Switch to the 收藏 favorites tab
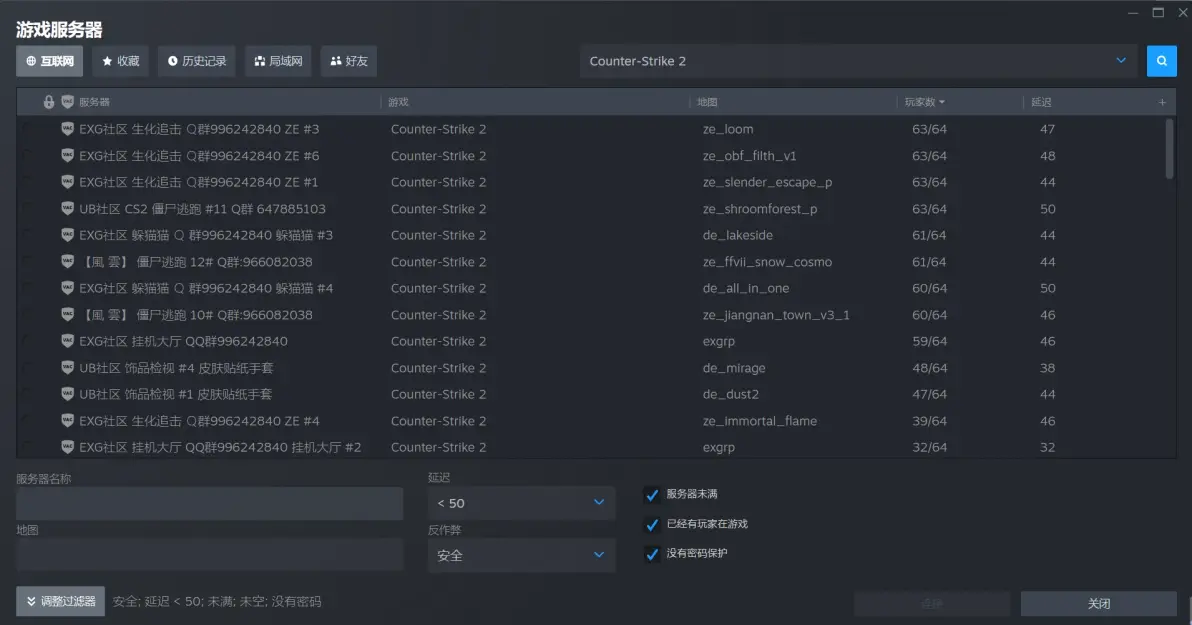1192x625 pixels. [x=121, y=61]
